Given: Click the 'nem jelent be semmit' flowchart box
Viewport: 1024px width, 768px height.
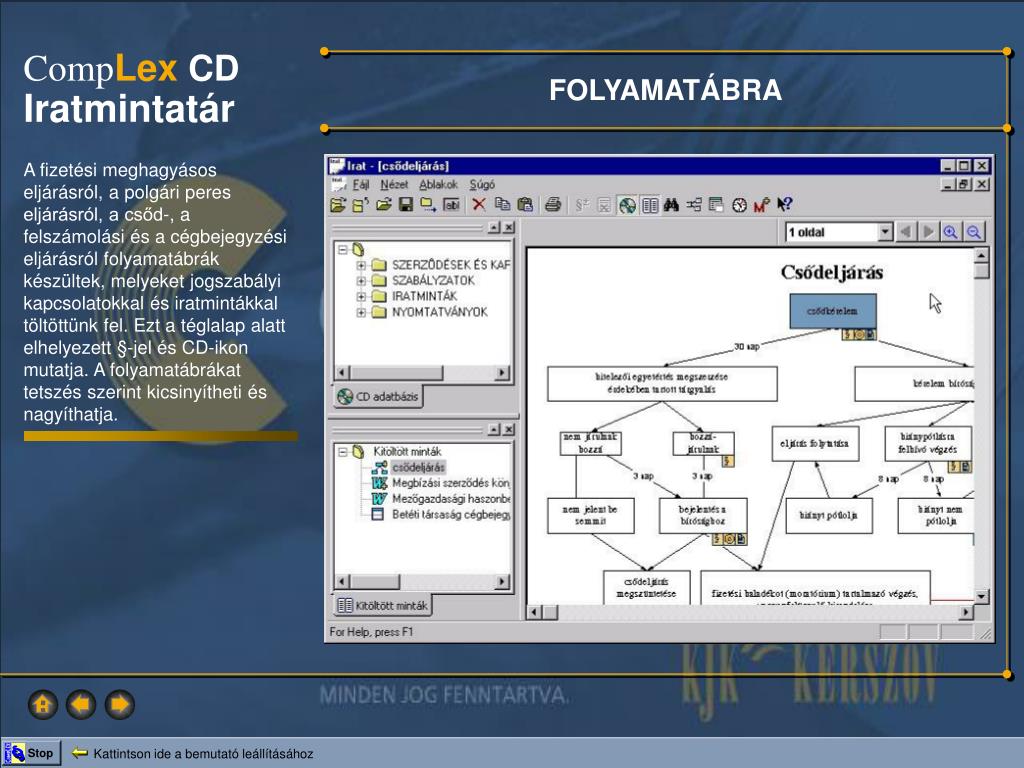Looking at the screenshot, I should pos(590,516).
